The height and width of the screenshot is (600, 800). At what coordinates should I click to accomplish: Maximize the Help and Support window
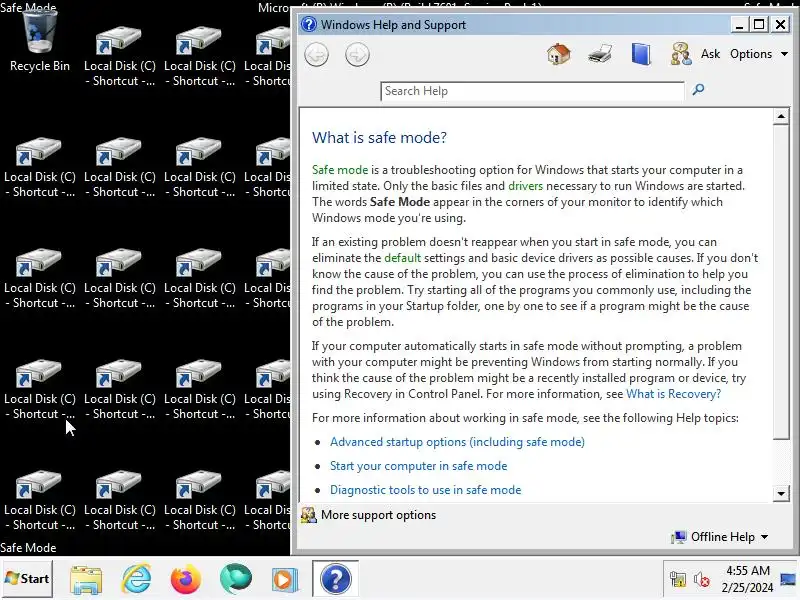point(759,24)
